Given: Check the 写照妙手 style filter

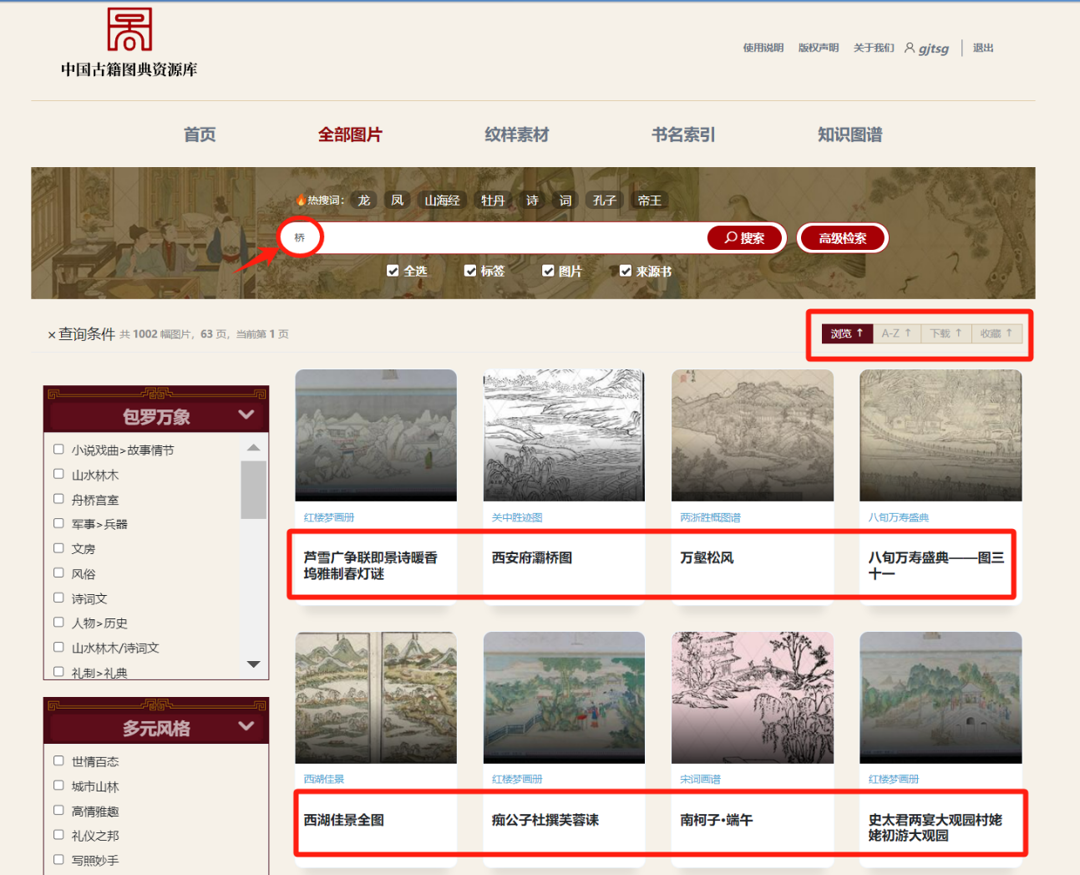Looking at the screenshot, I should click(x=59, y=860).
